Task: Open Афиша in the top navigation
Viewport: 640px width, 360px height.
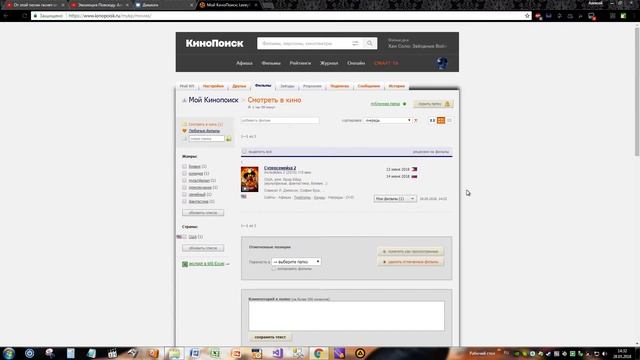Action: (244, 63)
